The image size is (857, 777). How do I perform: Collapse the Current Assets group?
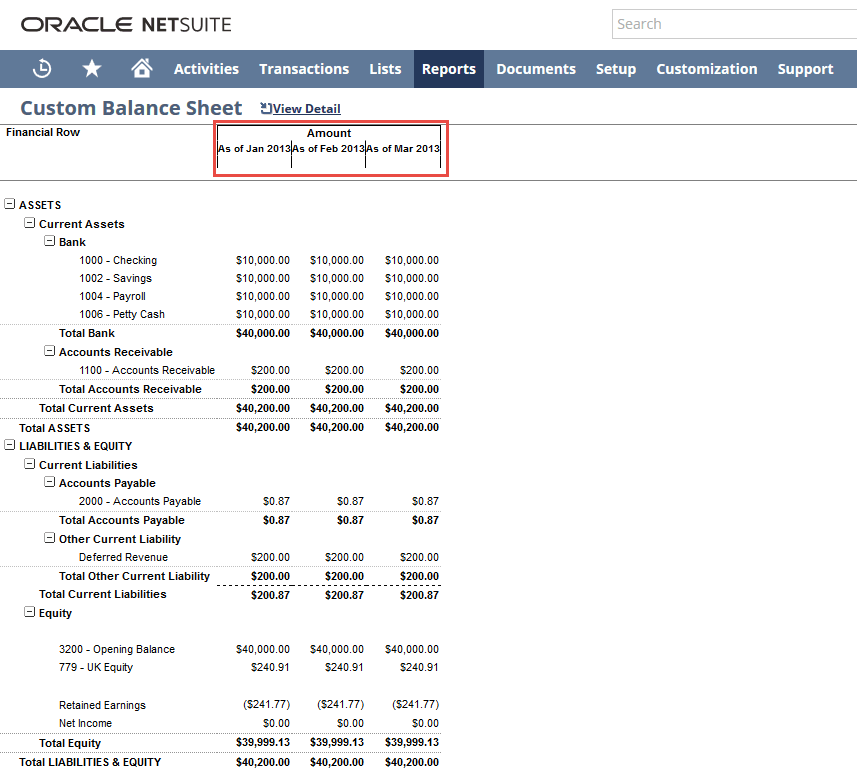30,223
